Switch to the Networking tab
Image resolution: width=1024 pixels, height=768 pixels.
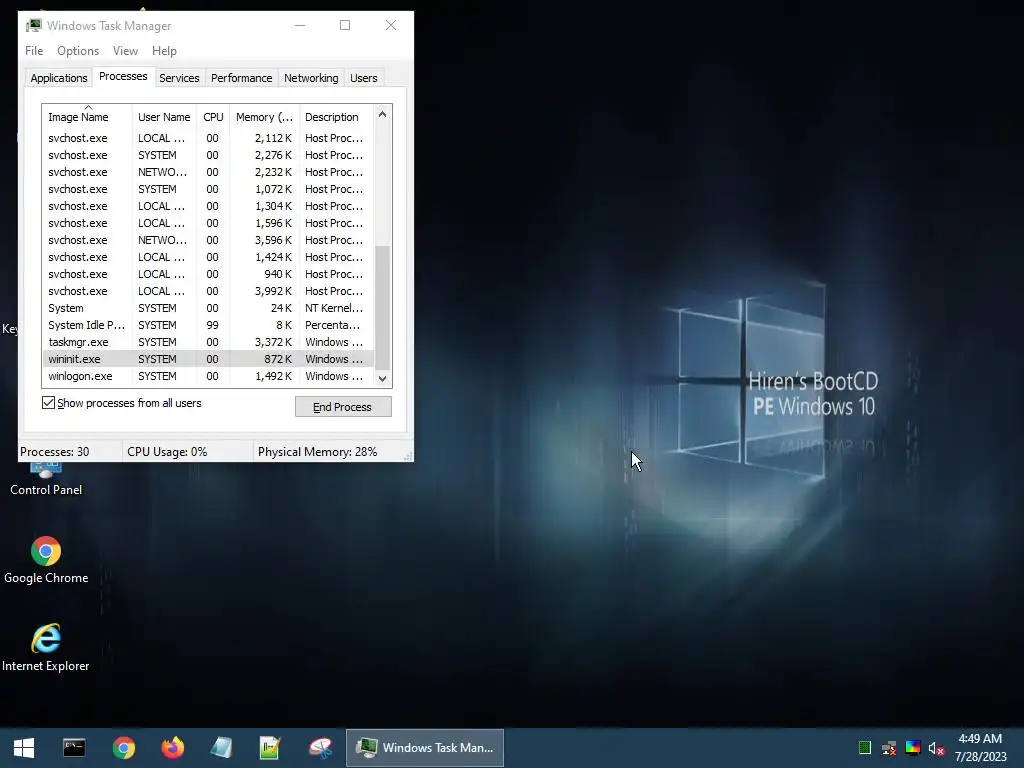point(311,78)
